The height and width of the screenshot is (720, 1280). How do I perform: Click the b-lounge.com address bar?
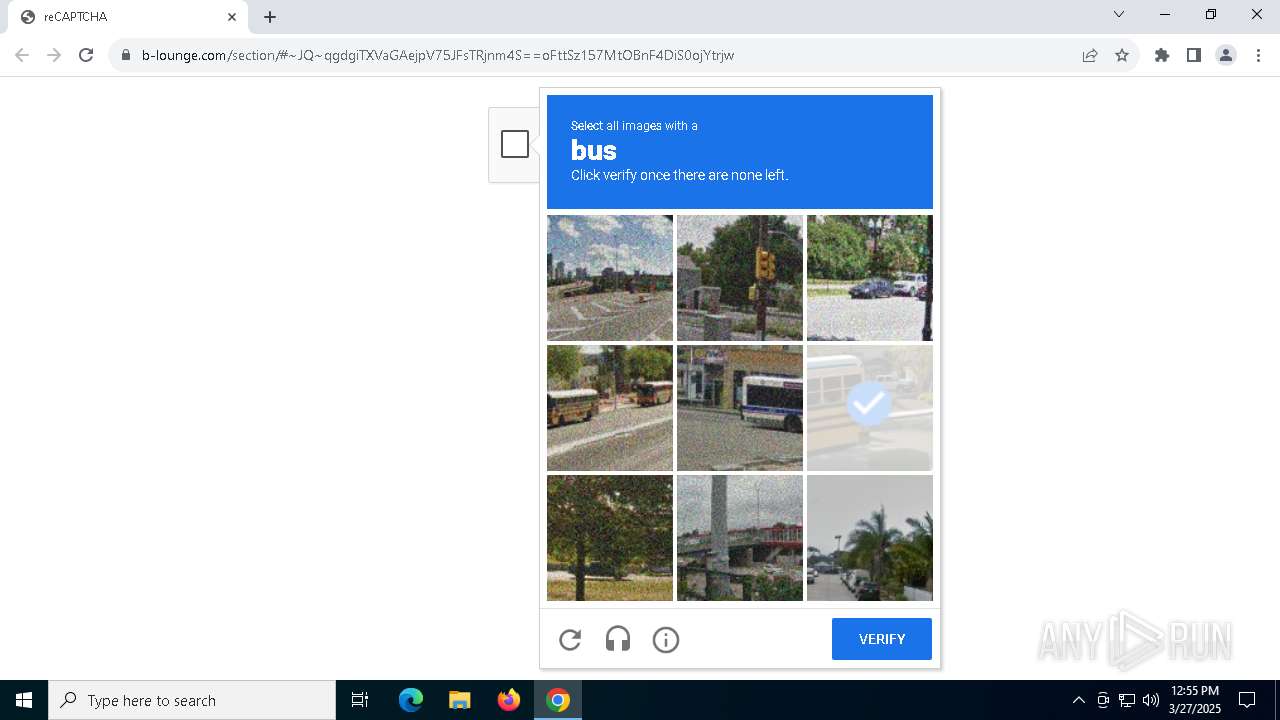pyautogui.click(x=600, y=55)
